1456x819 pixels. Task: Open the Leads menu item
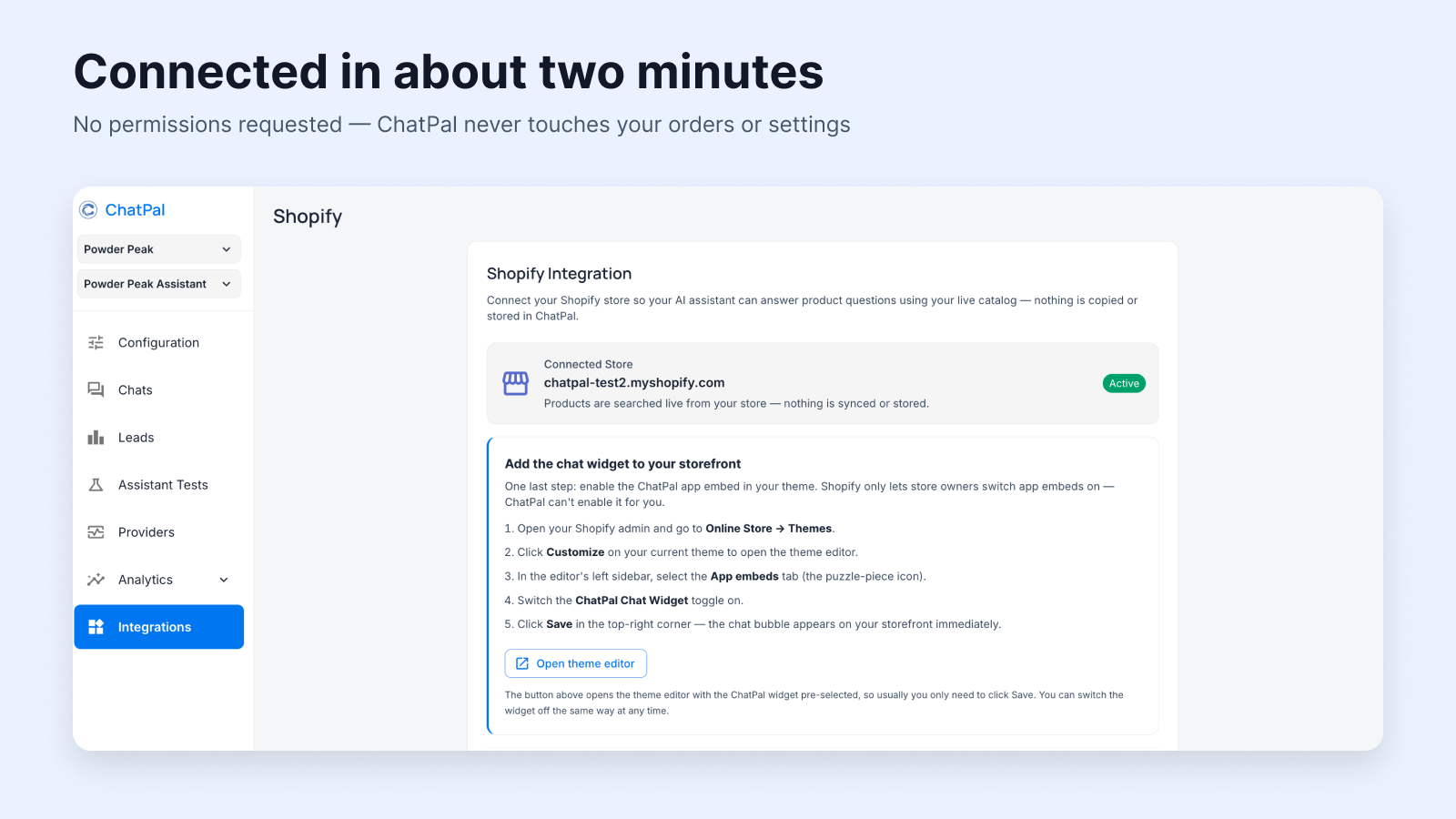pyautogui.click(x=159, y=438)
